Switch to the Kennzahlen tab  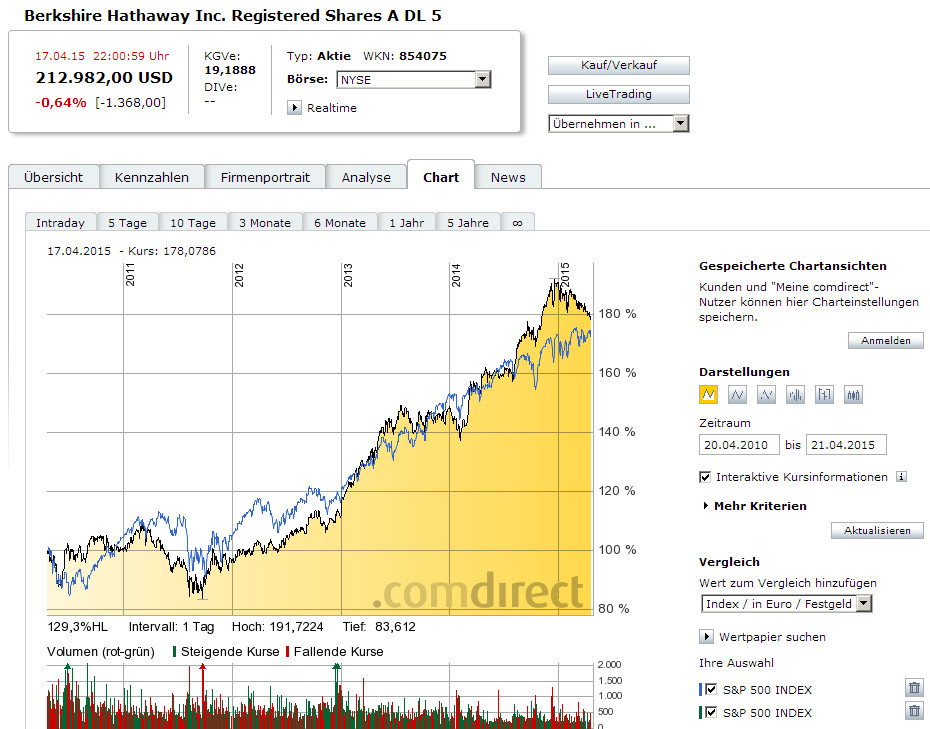point(152,177)
